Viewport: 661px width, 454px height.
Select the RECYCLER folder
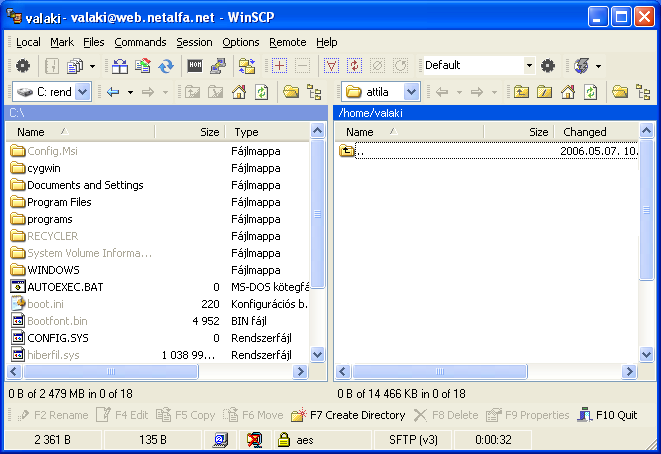coord(45,236)
